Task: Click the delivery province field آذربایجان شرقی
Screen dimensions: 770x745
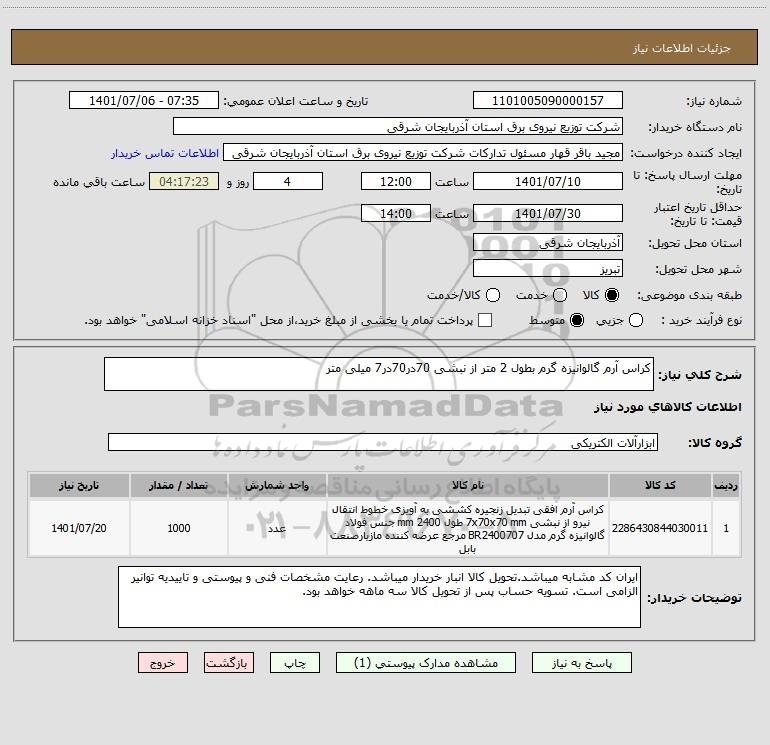Action: tap(548, 242)
